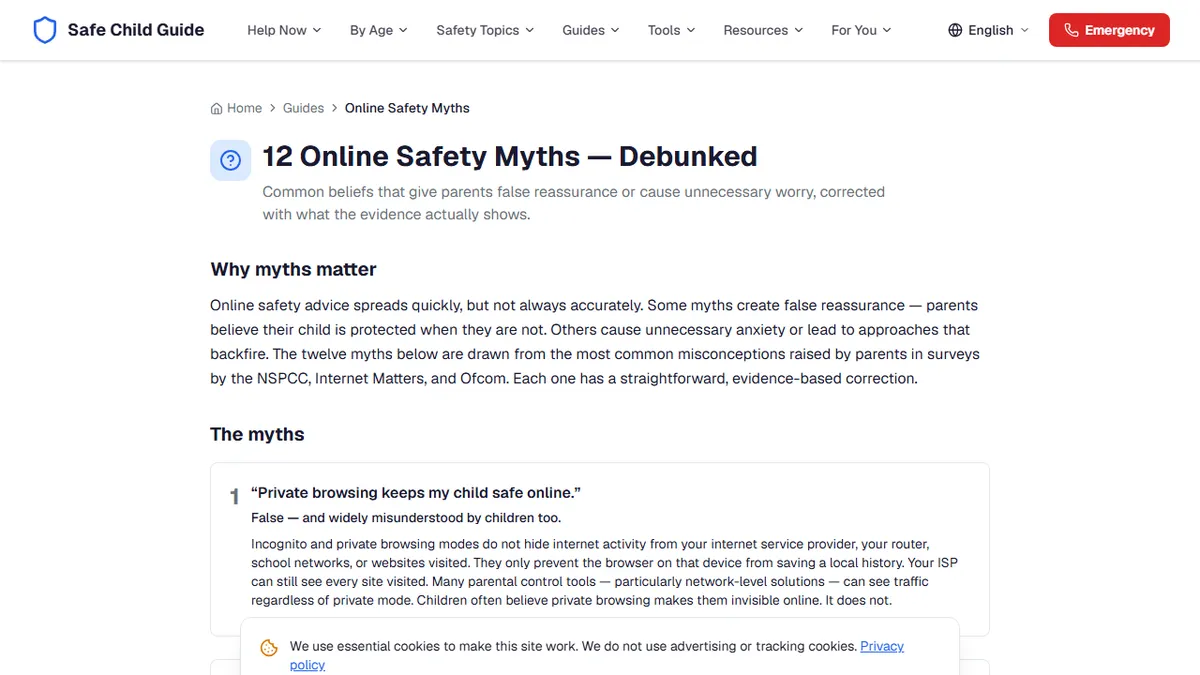This screenshot has height=675, width=1200.
Task: Click the question mark icon beside page title
Action: tap(230, 160)
